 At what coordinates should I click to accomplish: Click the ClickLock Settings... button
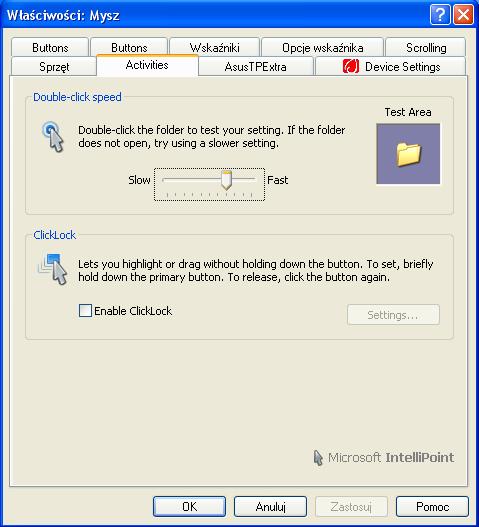tap(393, 315)
